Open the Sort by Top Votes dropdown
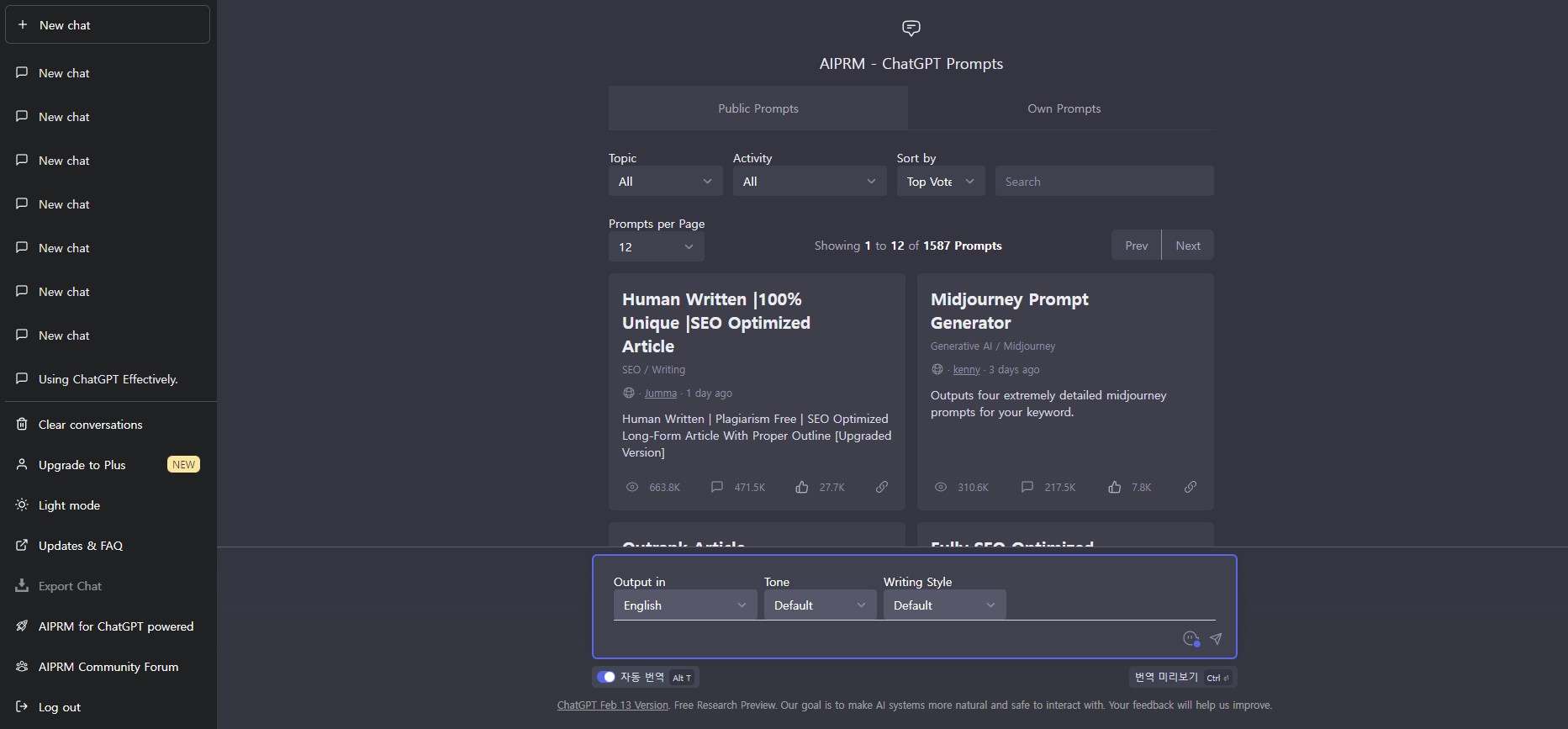This screenshot has width=1568, height=729. click(x=941, y=181)
